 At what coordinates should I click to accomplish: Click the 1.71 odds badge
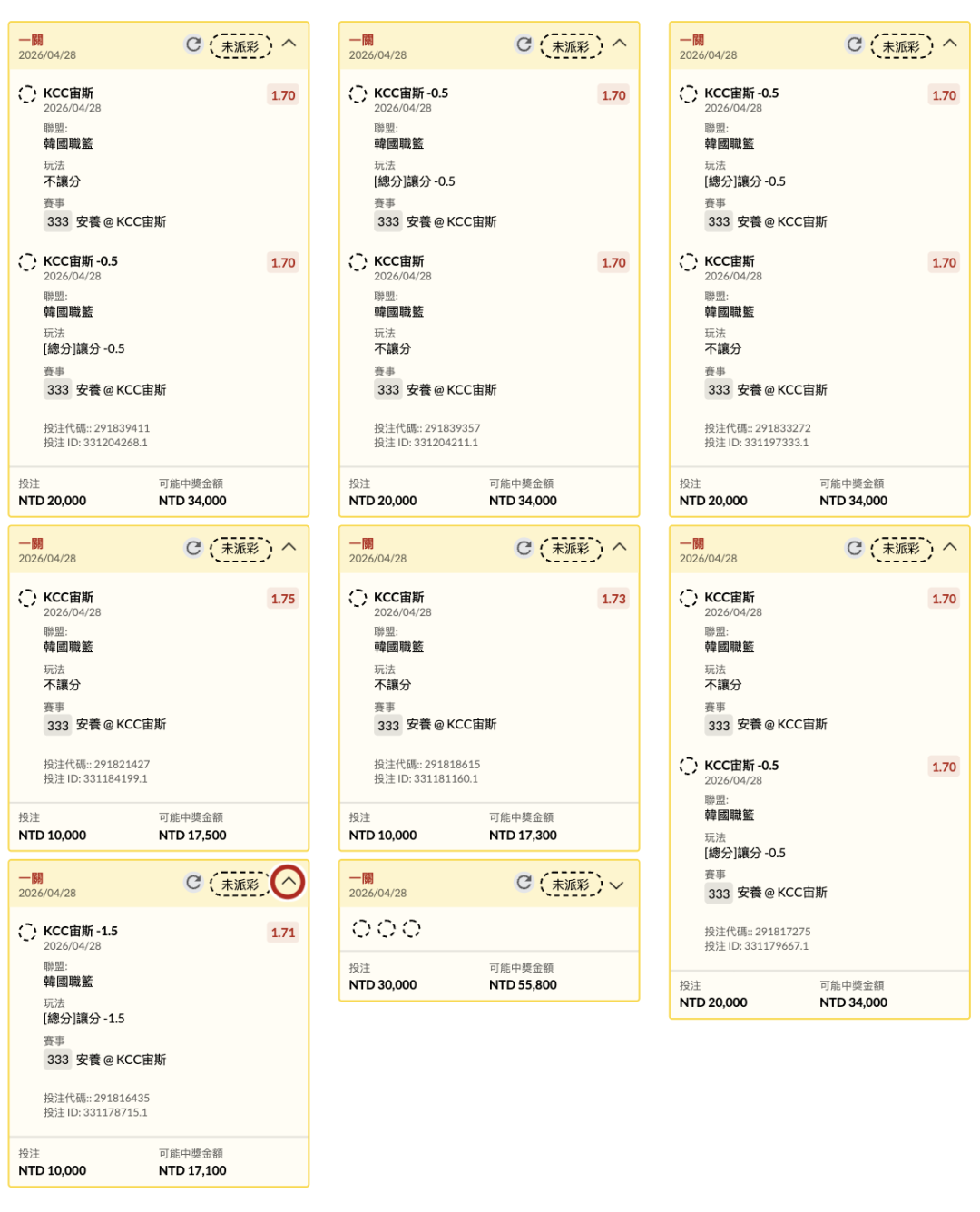pos(283,933)
